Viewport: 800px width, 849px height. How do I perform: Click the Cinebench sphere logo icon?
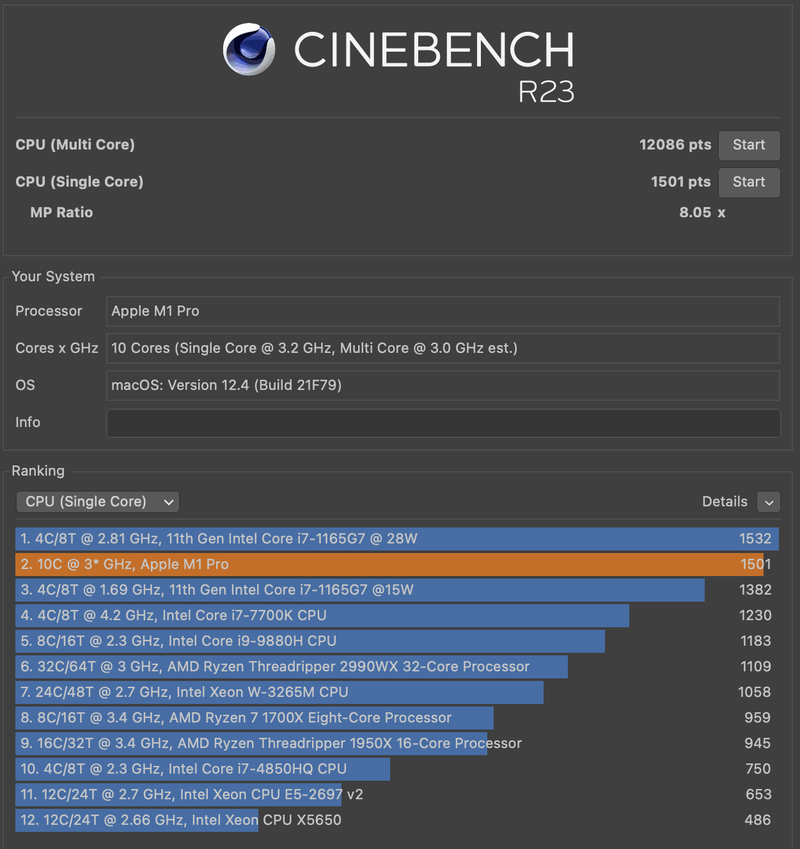tap(250, 49)
